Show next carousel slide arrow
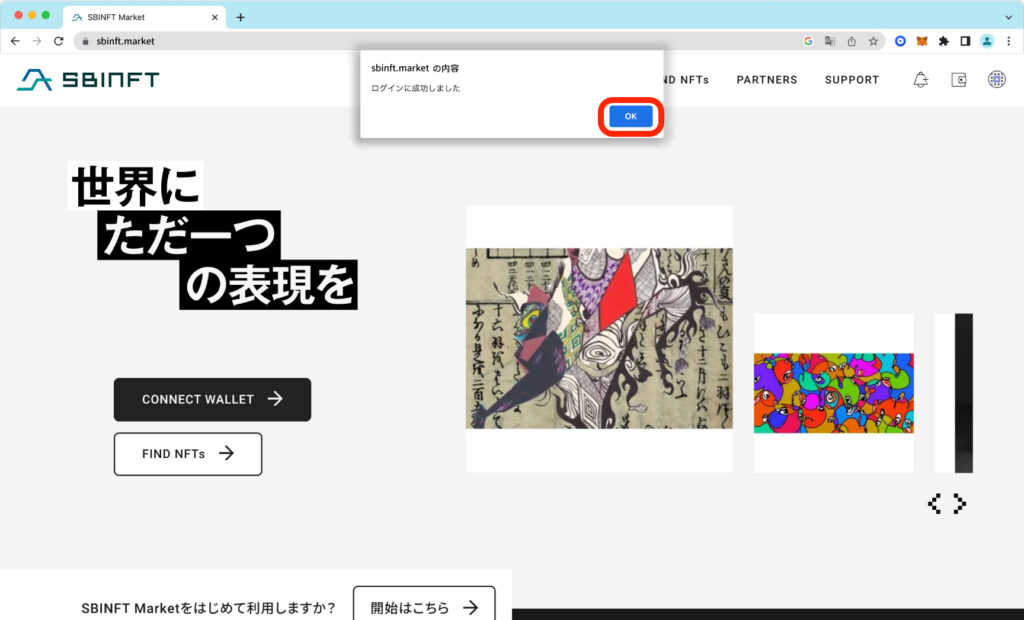Image resolution: width=1024 pixels, height=620 pixels. [x=959, y=504]
